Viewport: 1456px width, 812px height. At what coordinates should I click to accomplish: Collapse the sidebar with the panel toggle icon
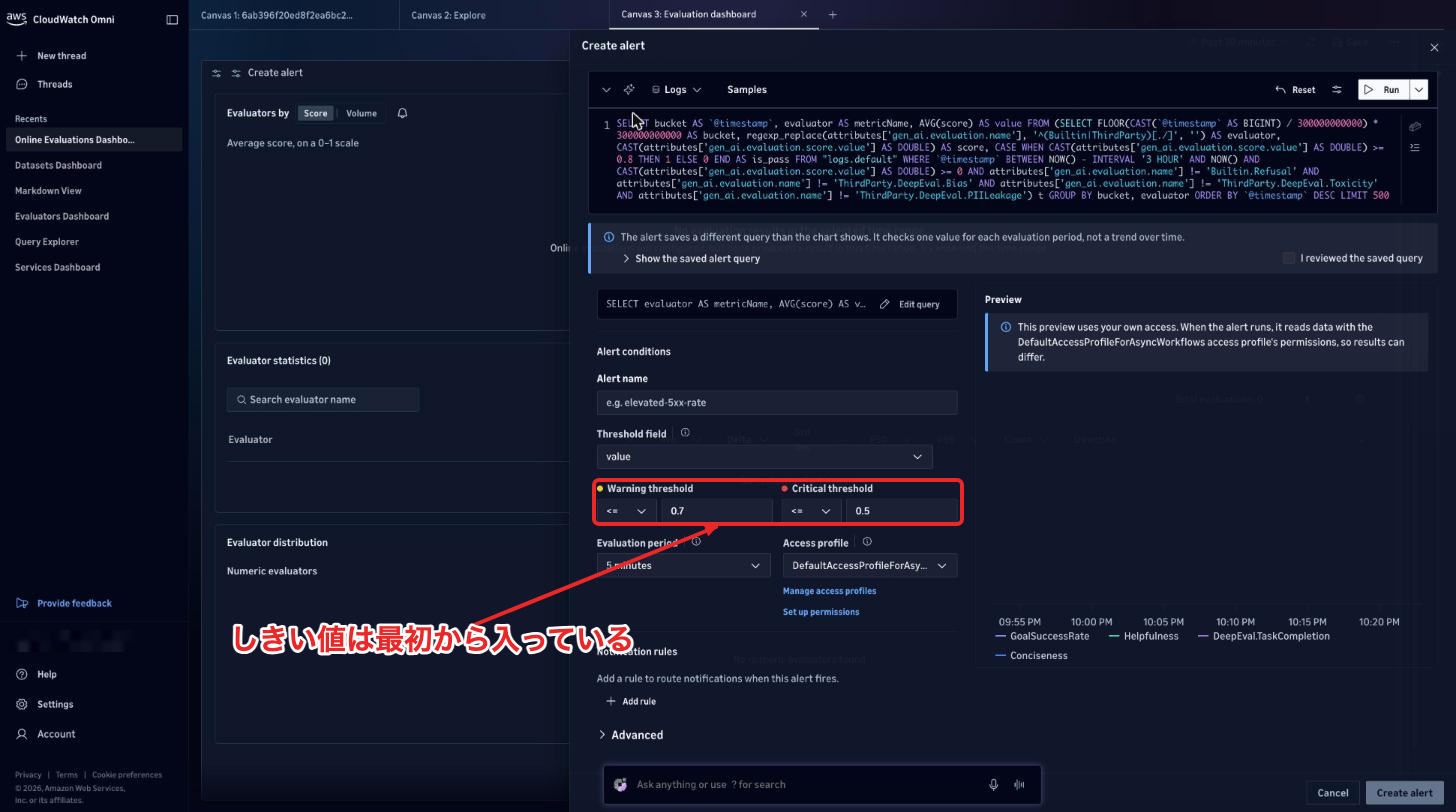pyautogui.click(x=172, y=19)
